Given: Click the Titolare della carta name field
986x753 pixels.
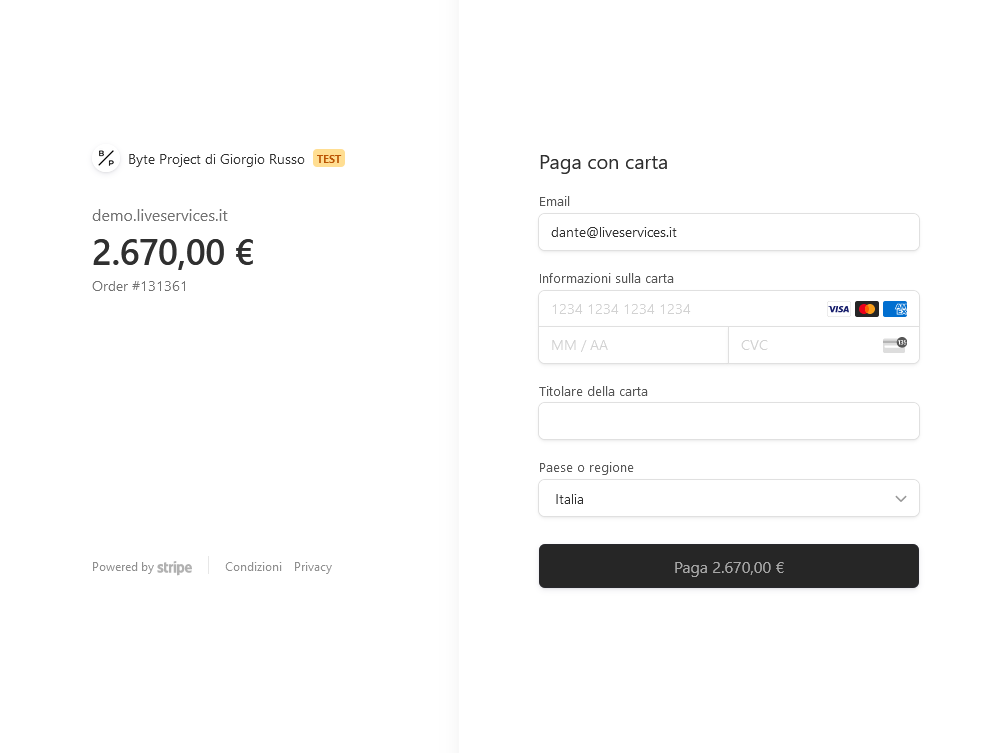Looking at the screenshot, I should click(x=729, y=421).
